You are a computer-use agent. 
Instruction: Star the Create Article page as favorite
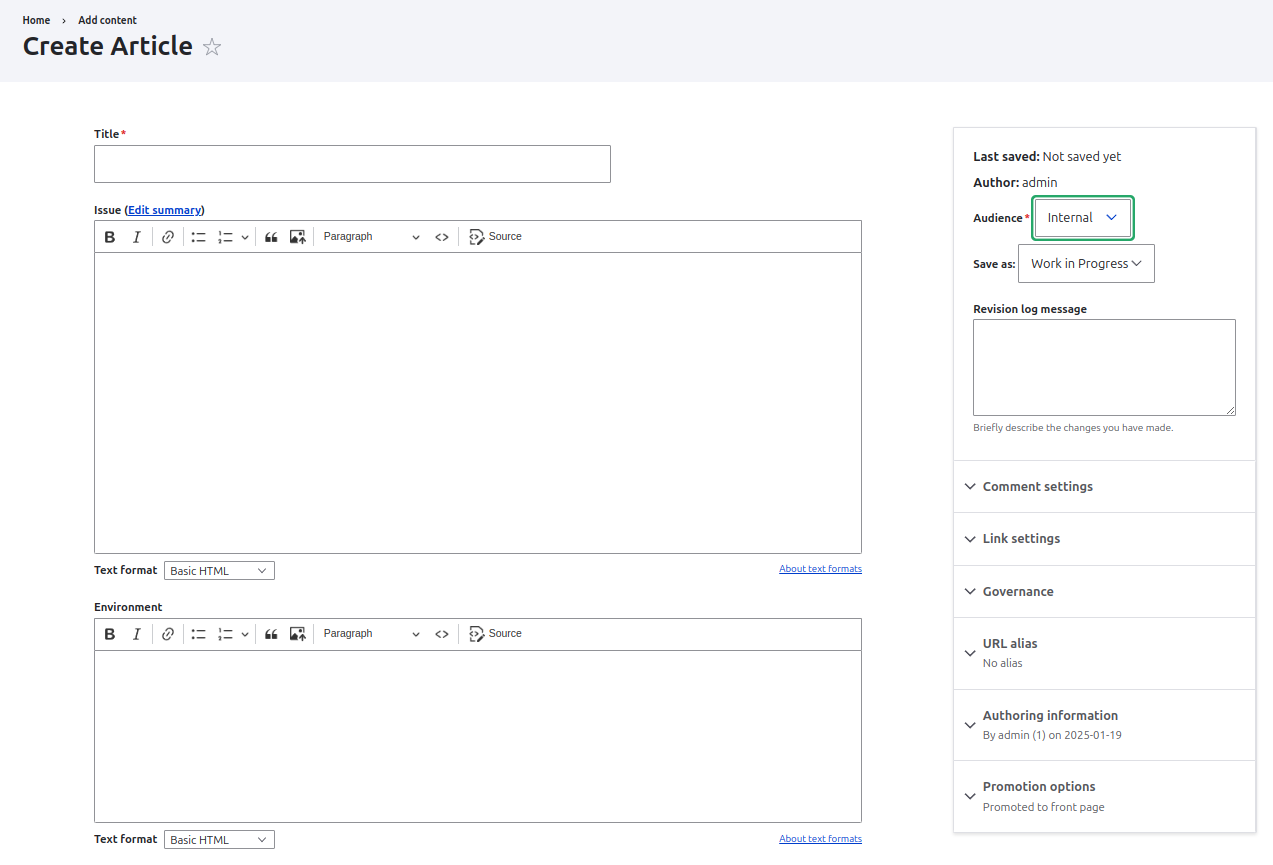212,47
